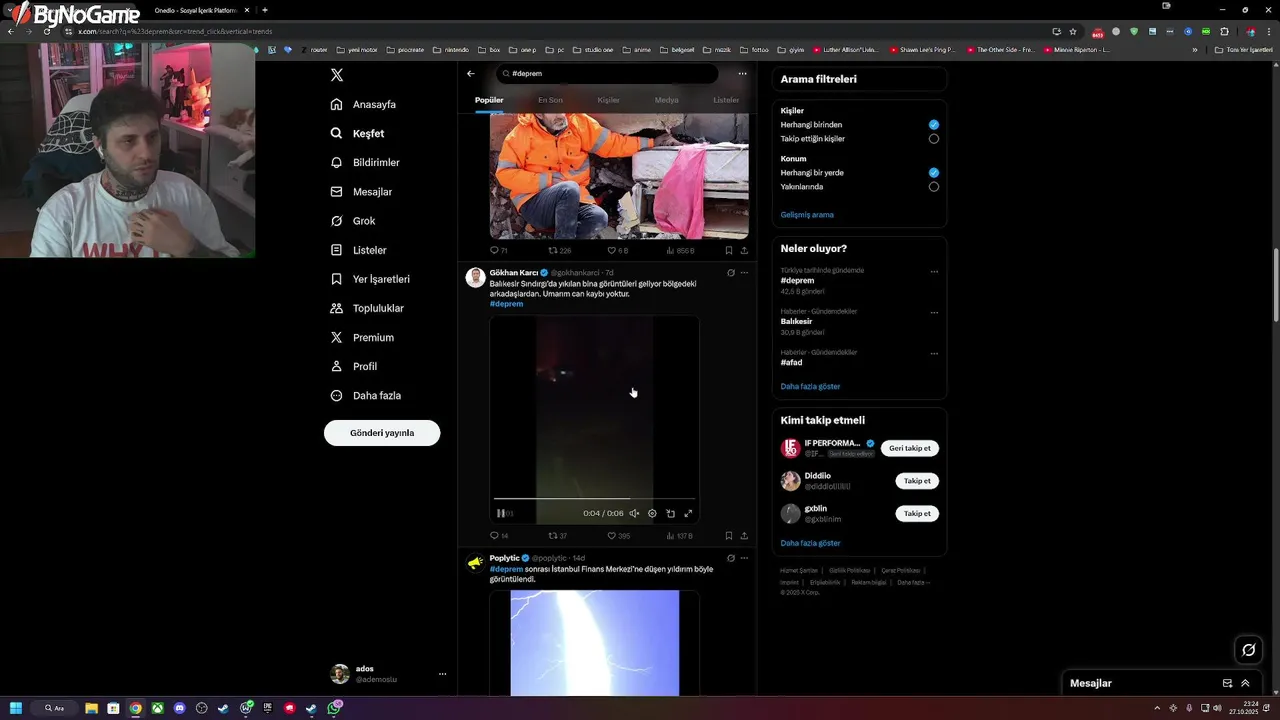Viewport: 1280px width, 720px height.
Task: Open Keşfet explore page
Action: click(358, 133)
